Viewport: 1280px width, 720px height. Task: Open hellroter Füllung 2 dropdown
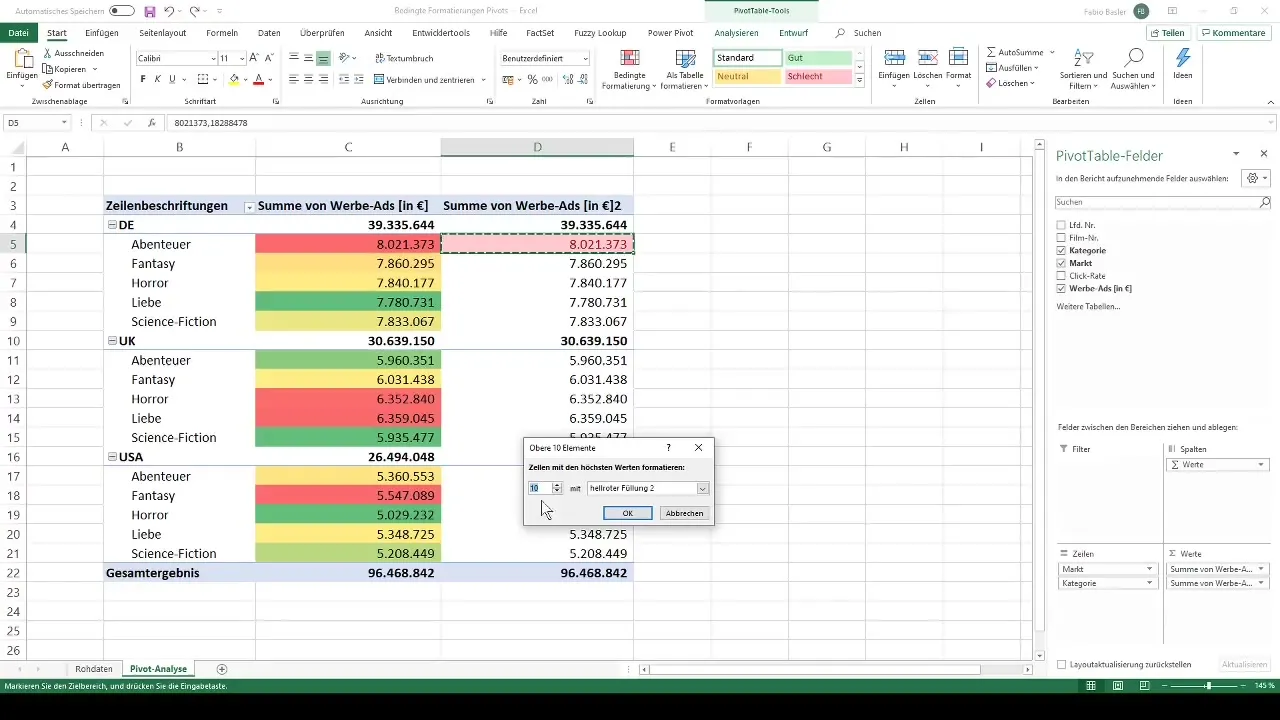(703, 488)
